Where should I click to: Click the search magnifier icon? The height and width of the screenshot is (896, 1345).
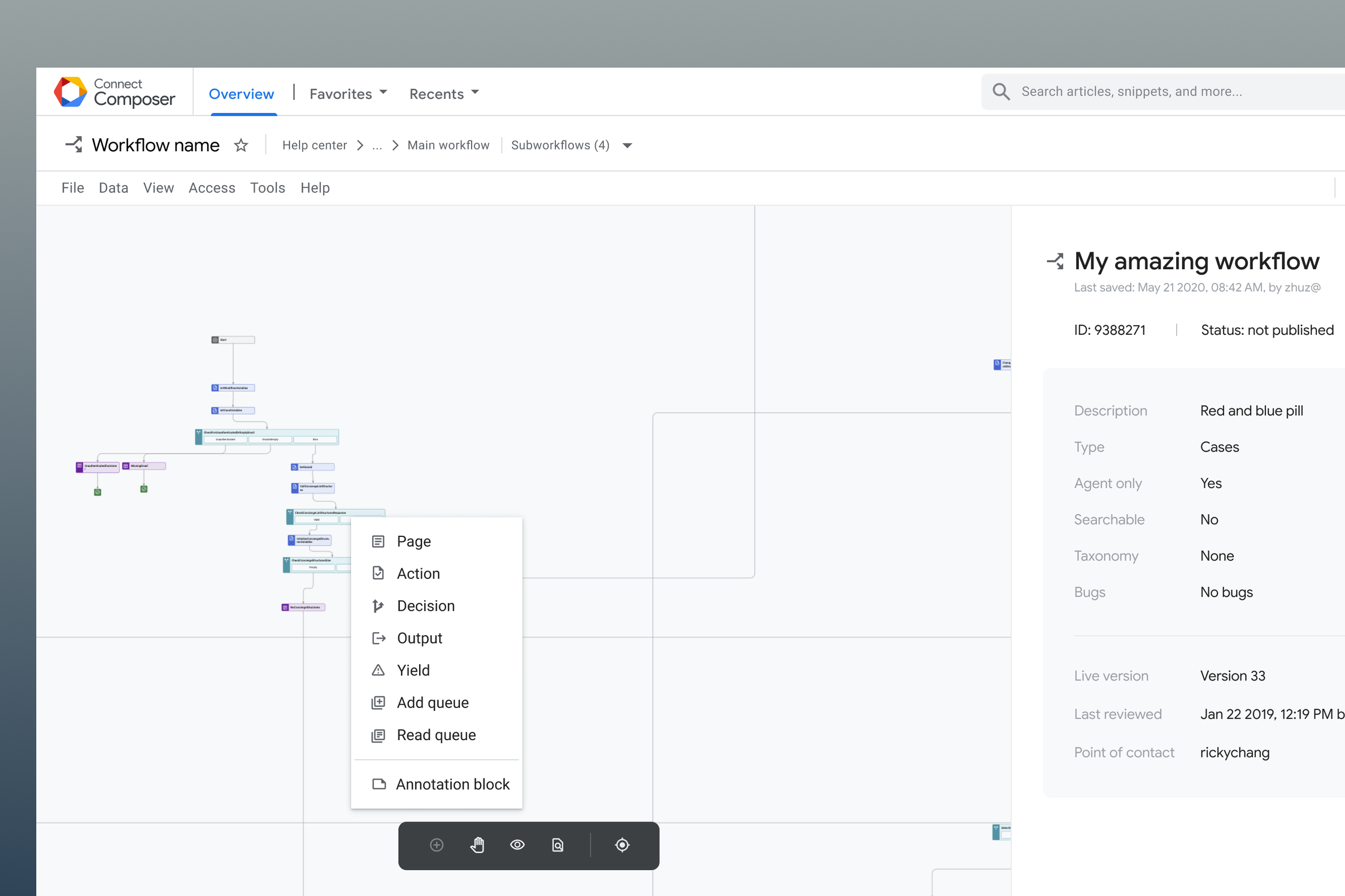(1001, 91)
